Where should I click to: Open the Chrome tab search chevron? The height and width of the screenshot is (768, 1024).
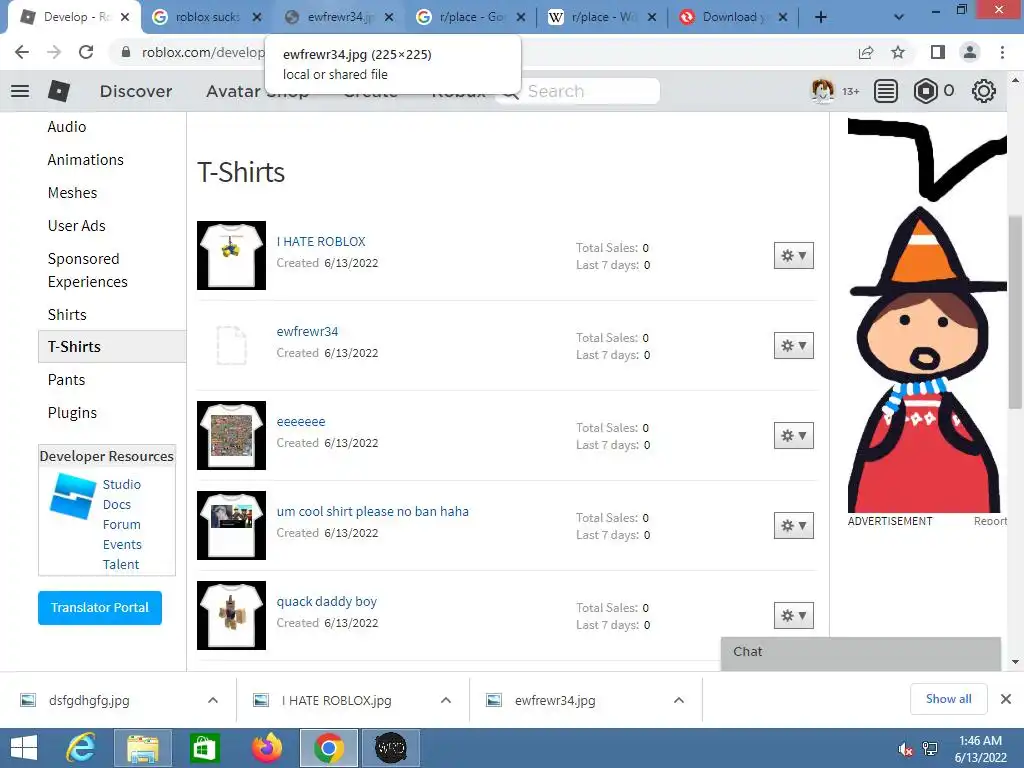click(899, 18)
